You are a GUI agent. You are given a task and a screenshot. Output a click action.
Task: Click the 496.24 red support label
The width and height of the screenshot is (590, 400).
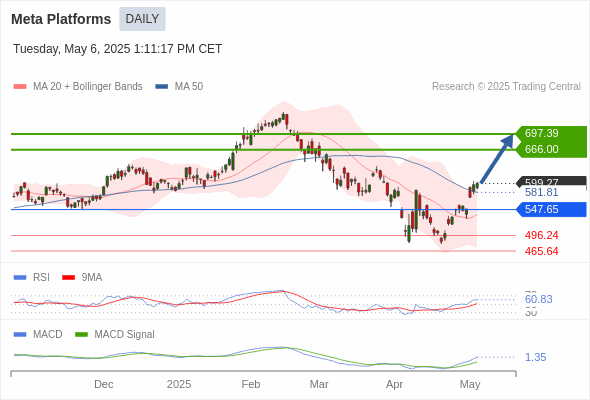[x=541, y=236]
